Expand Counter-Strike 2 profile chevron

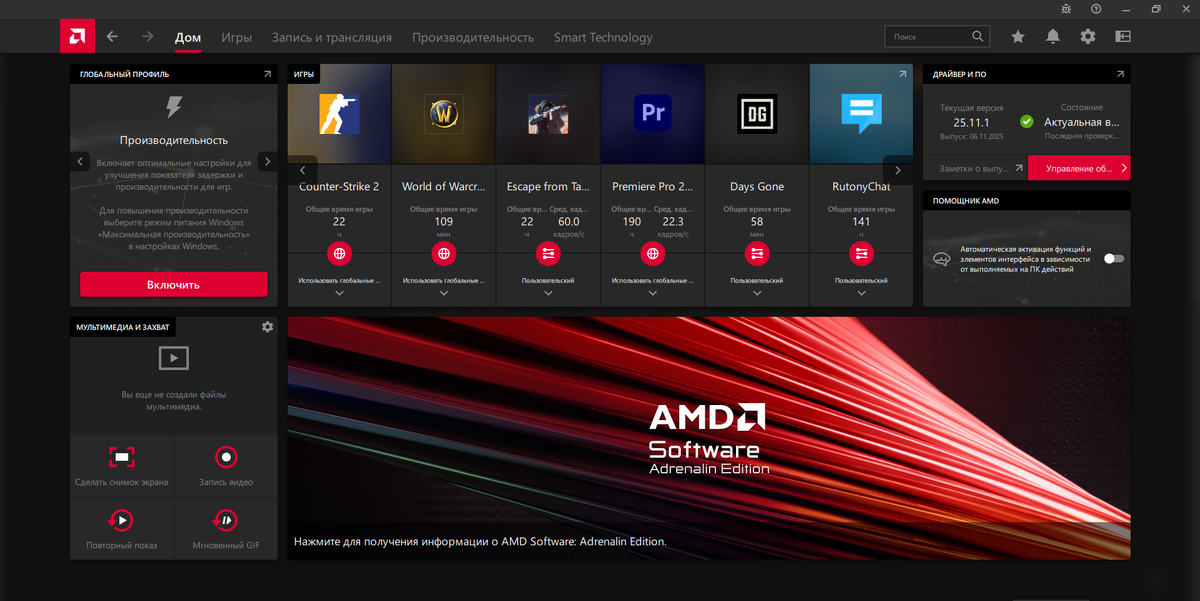(x=339, y=293)
